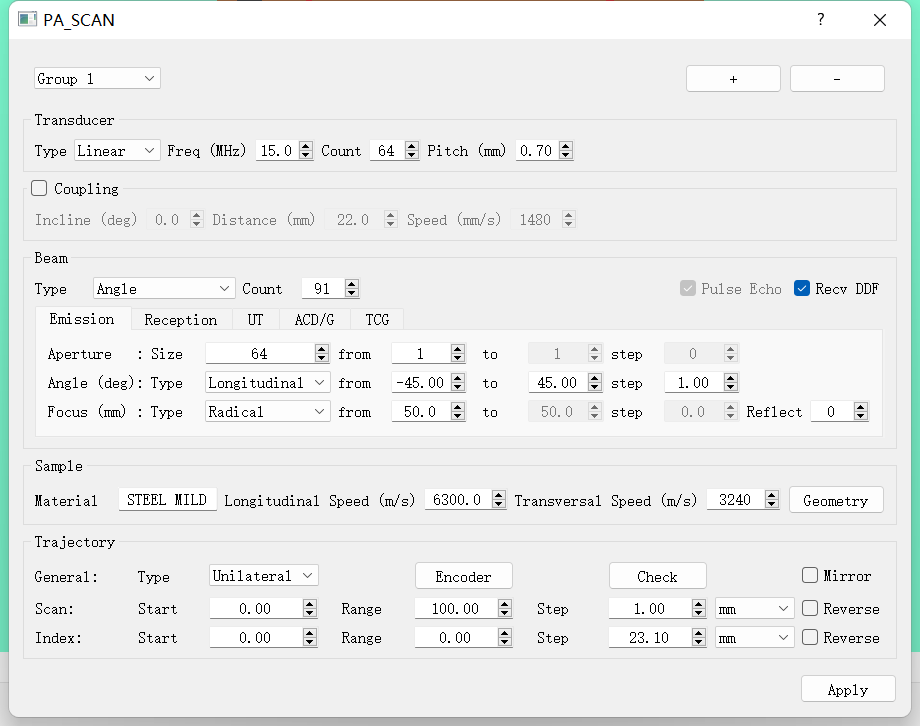Open the Angle Type Longitudinal dropdown
Image resolution: width=920 pixels, height=726 pixels.
(267, 383)
